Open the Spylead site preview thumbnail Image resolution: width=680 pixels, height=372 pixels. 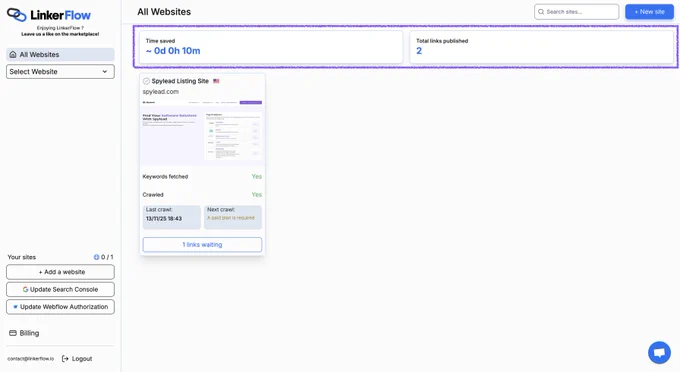(202, 131)
